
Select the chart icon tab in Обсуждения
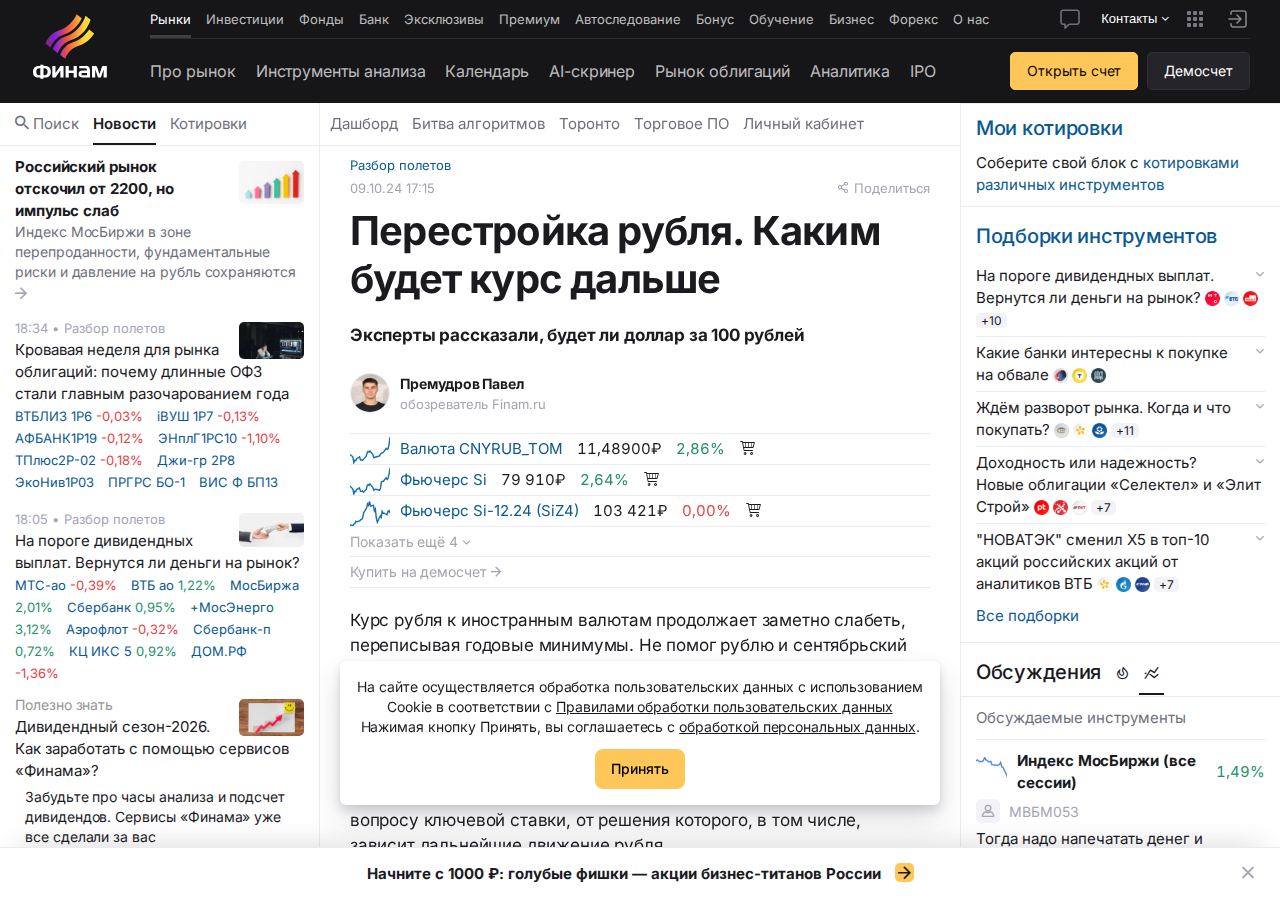click(x=1152, y=673)
